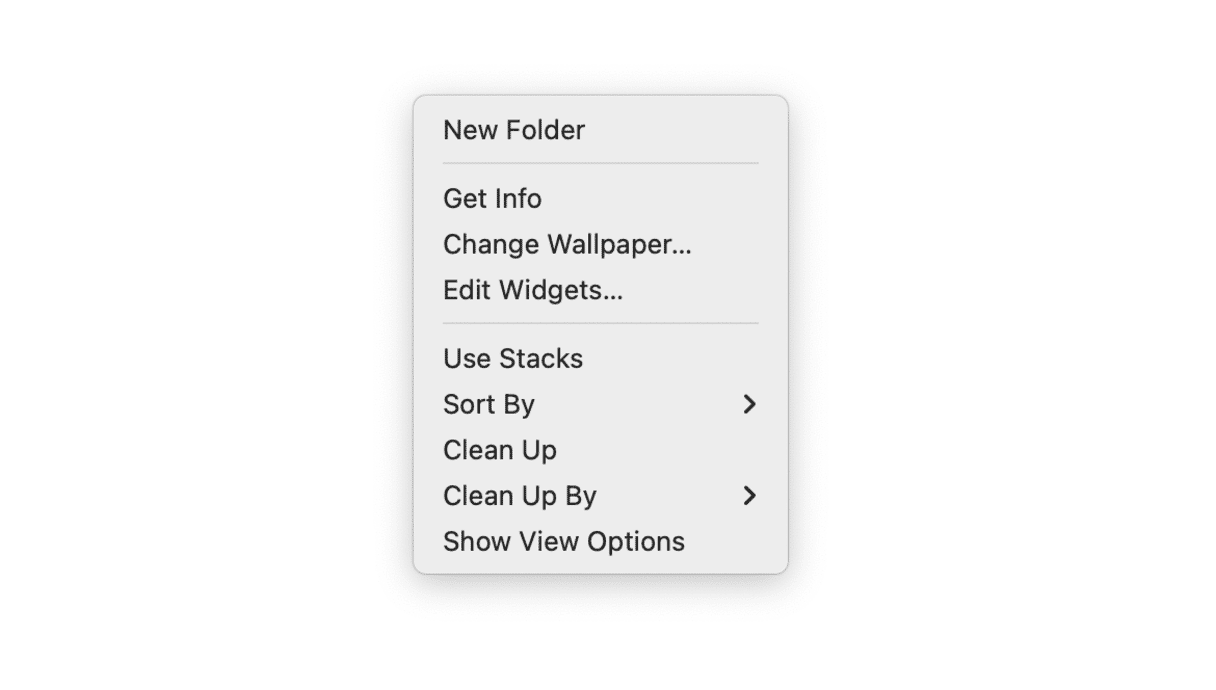Click the Sort By label text
The image size is (1216, 690).
click(489, 404)
